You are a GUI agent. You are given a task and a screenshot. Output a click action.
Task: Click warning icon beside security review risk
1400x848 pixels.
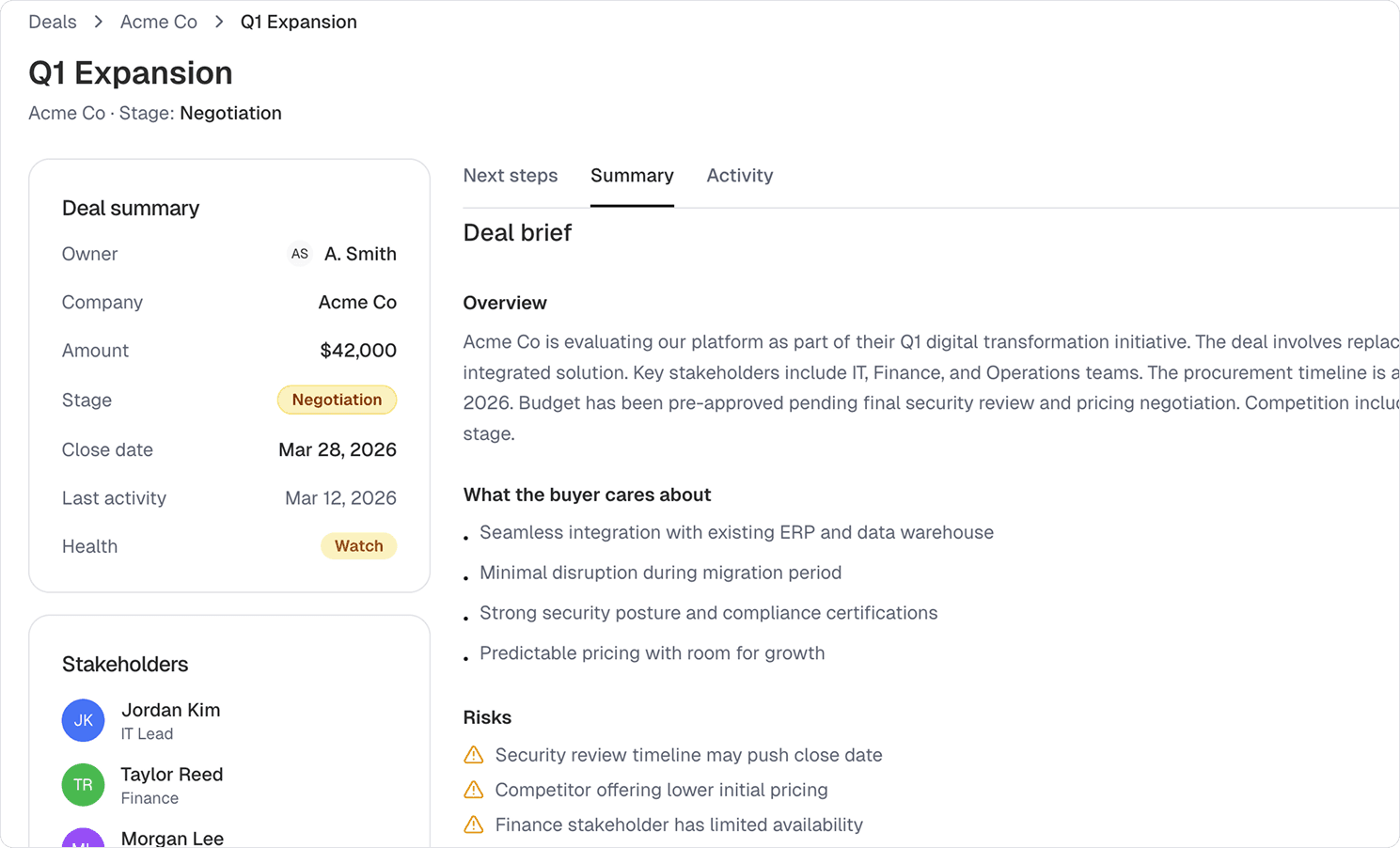pyautogui.click(x=474, y=755)
